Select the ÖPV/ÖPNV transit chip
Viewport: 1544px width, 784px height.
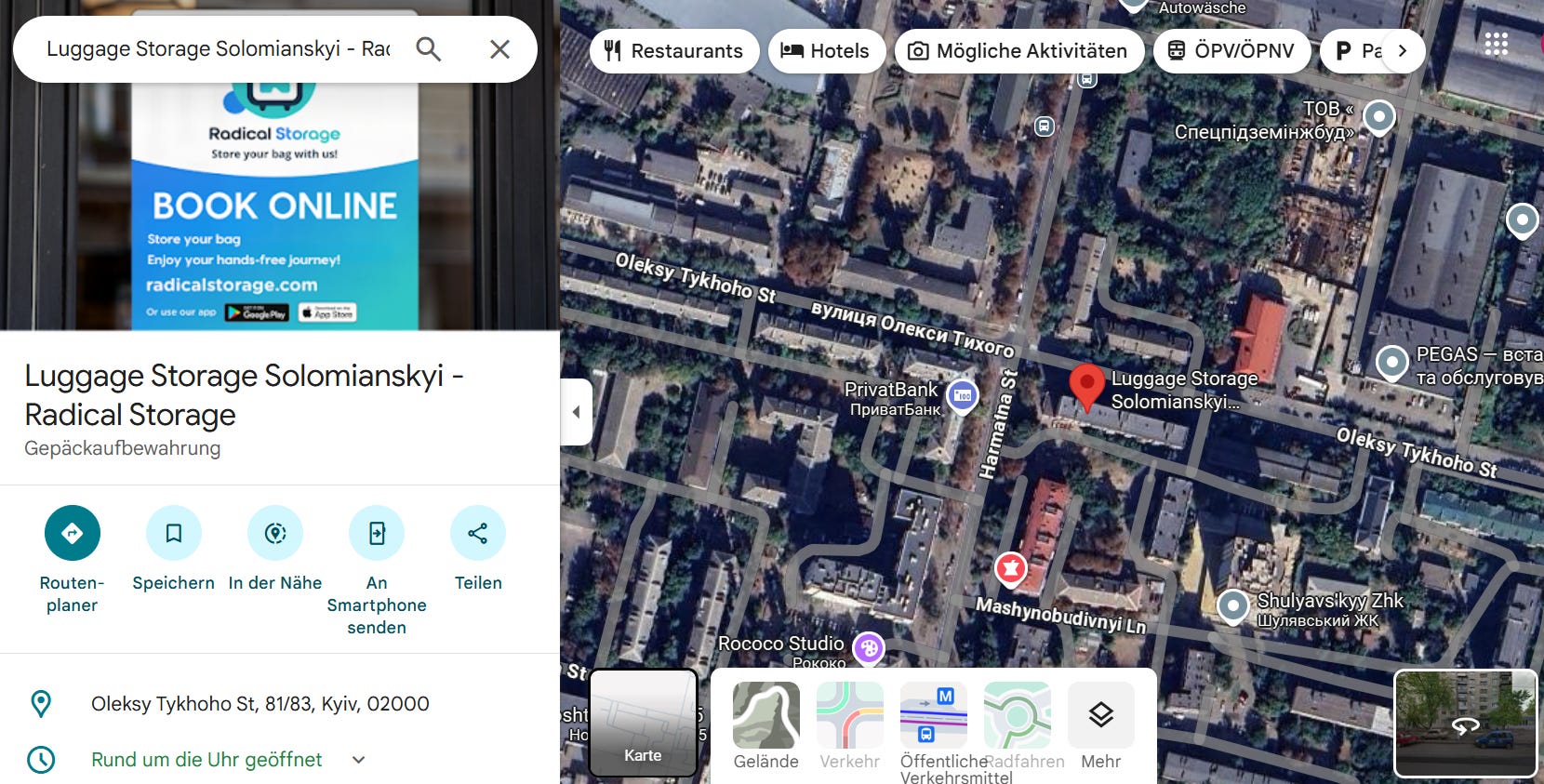click(1231, 50)
